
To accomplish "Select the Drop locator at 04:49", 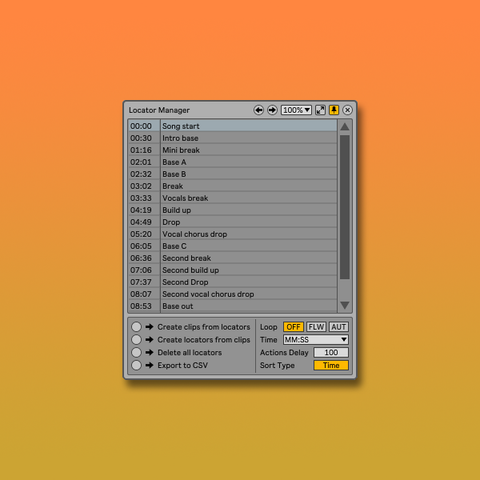I will coord(249,222).
